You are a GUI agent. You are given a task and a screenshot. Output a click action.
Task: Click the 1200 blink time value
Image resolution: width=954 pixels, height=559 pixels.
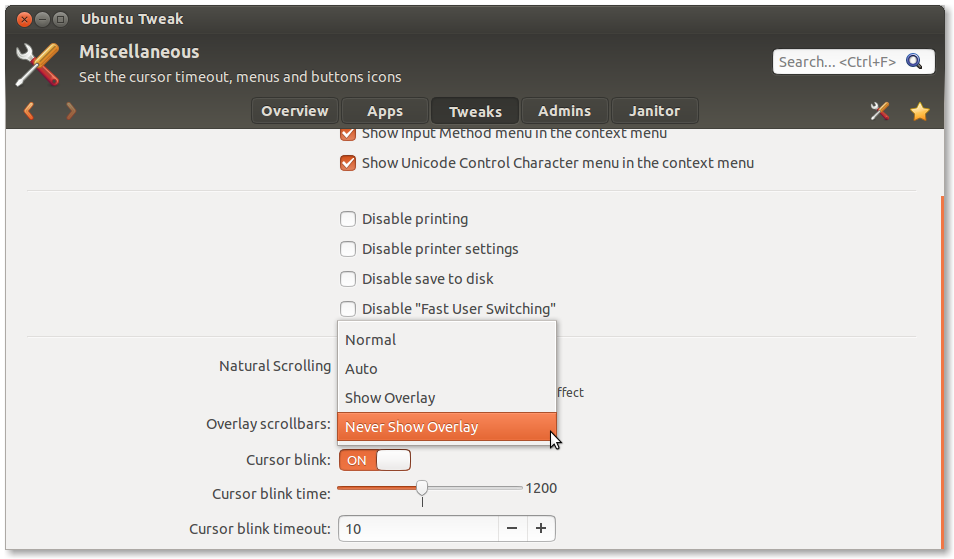click(x=541, y=488)
